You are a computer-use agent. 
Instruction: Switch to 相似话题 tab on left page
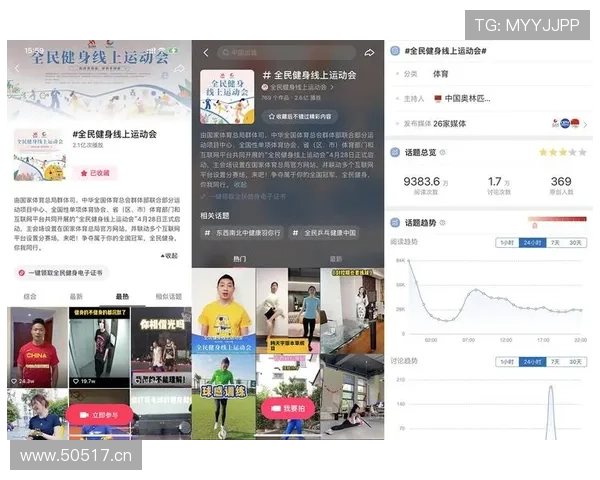168,296
